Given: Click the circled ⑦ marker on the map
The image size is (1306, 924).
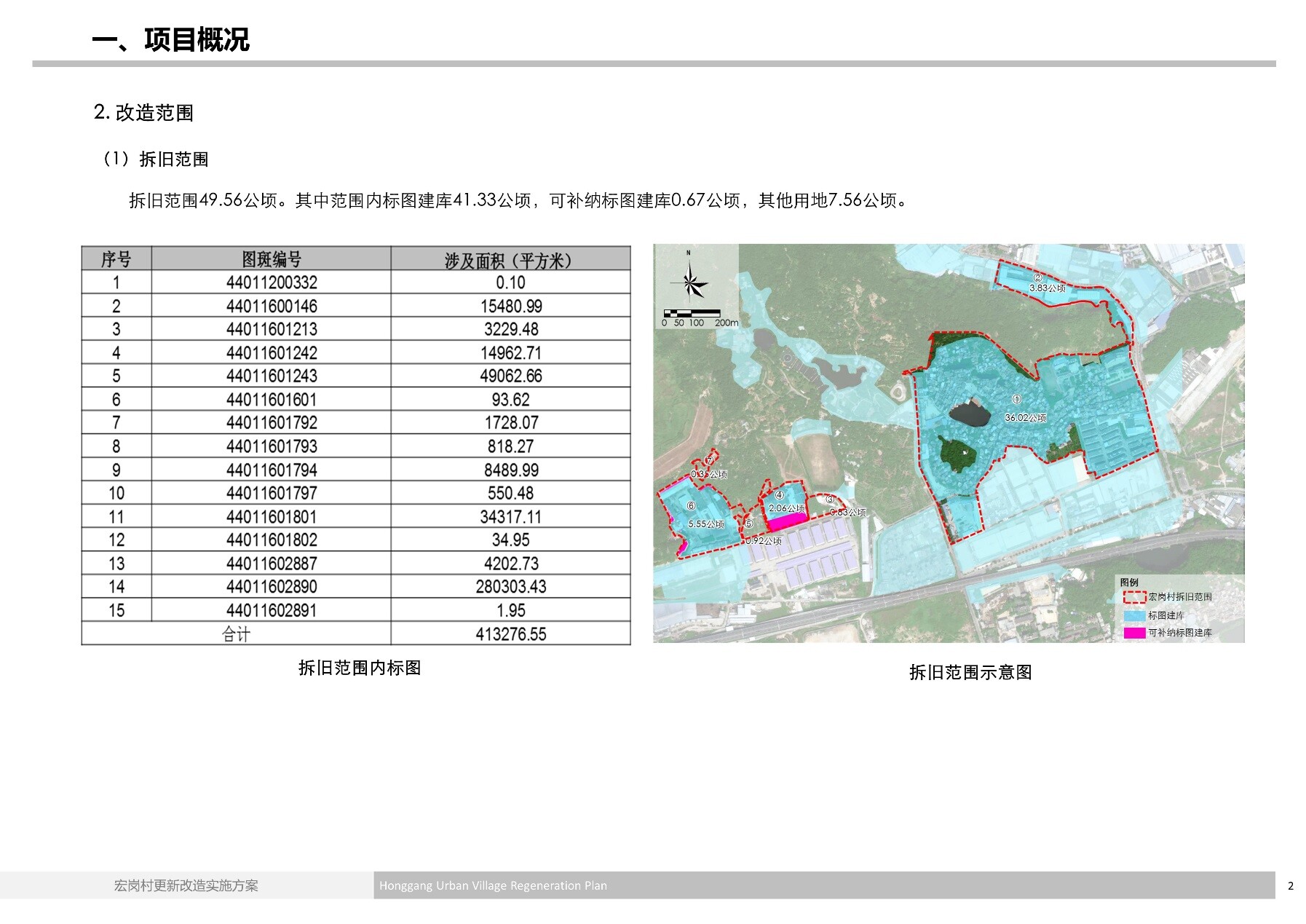Looking at the screenshot, I should pyautogui.click(x=709, y=461).
